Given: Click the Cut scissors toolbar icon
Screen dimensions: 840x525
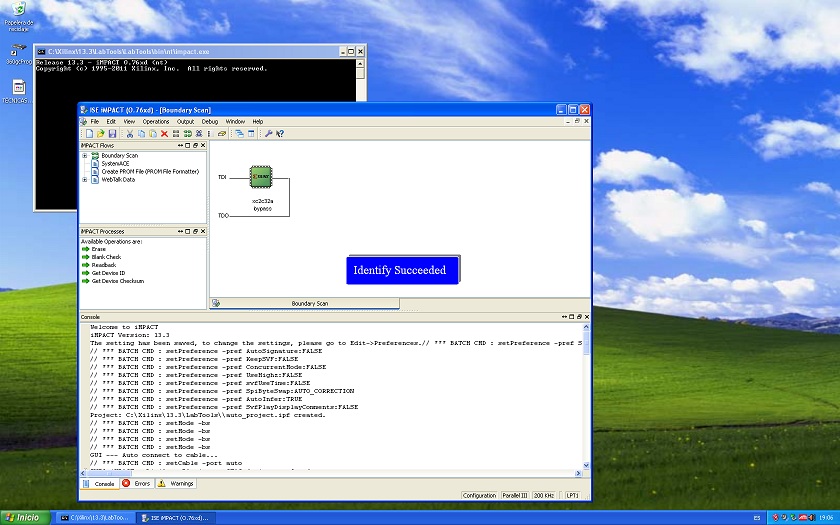Looking at the screenshot, I should tap(129, 133).
